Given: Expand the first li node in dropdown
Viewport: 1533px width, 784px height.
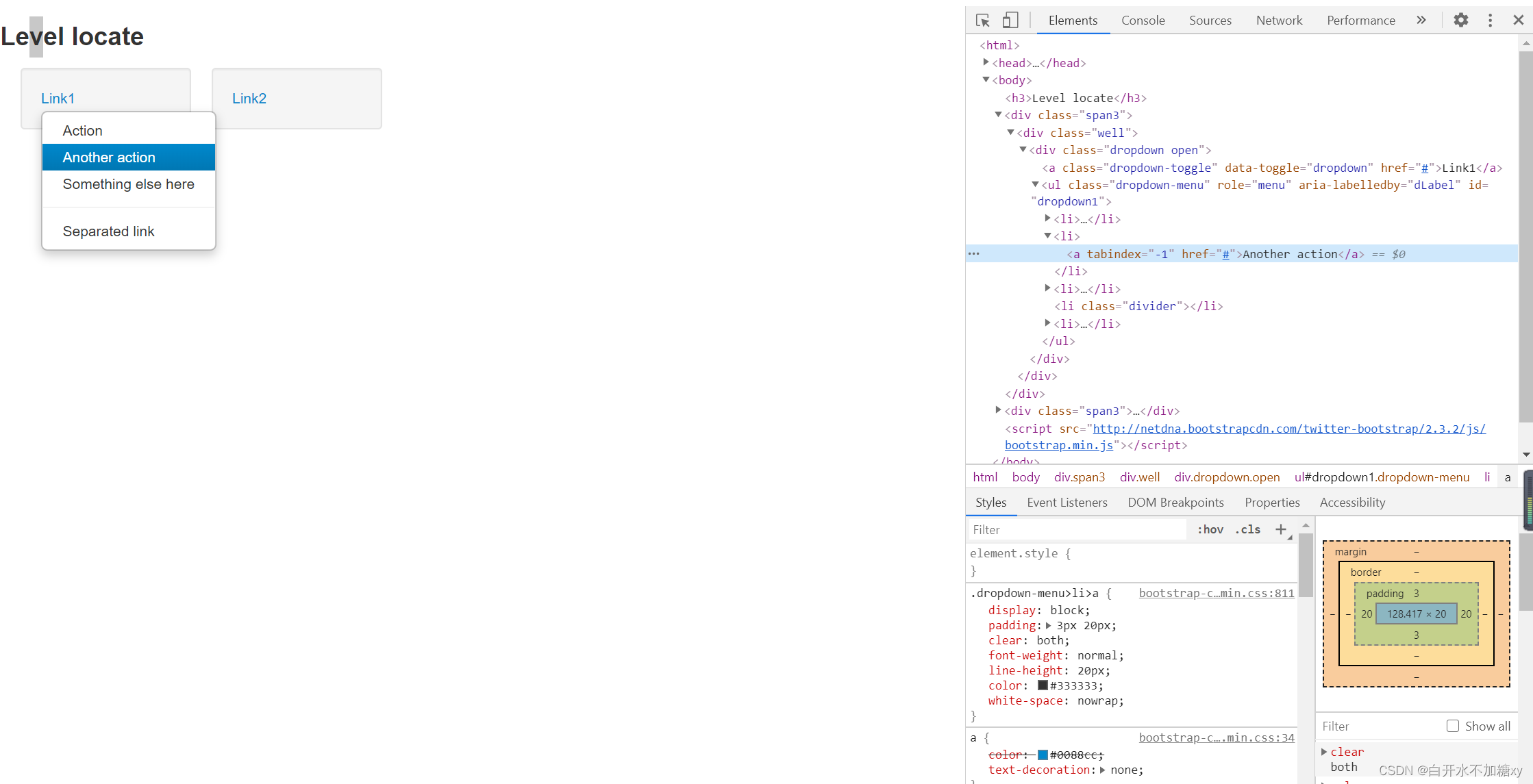Looking at the screenshot, I should (1047, 218).
